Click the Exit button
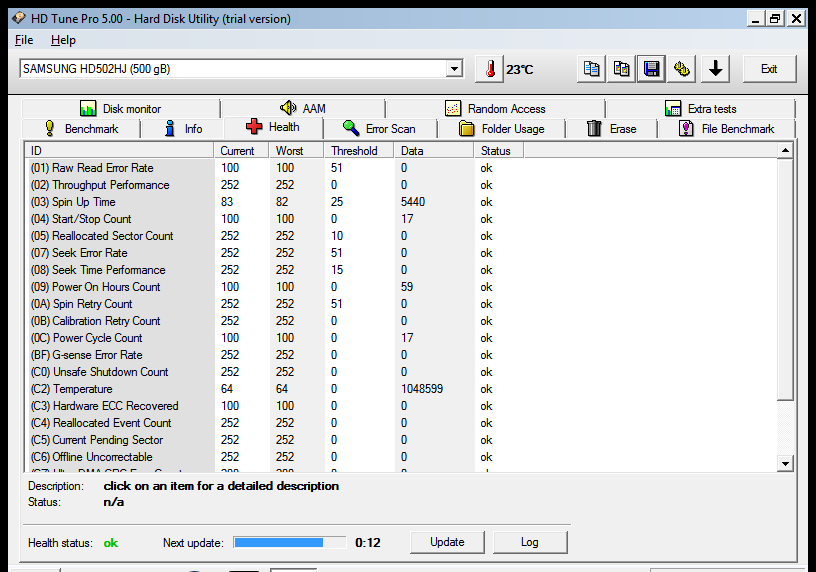816x572 pixels. [x=769, y=69]
